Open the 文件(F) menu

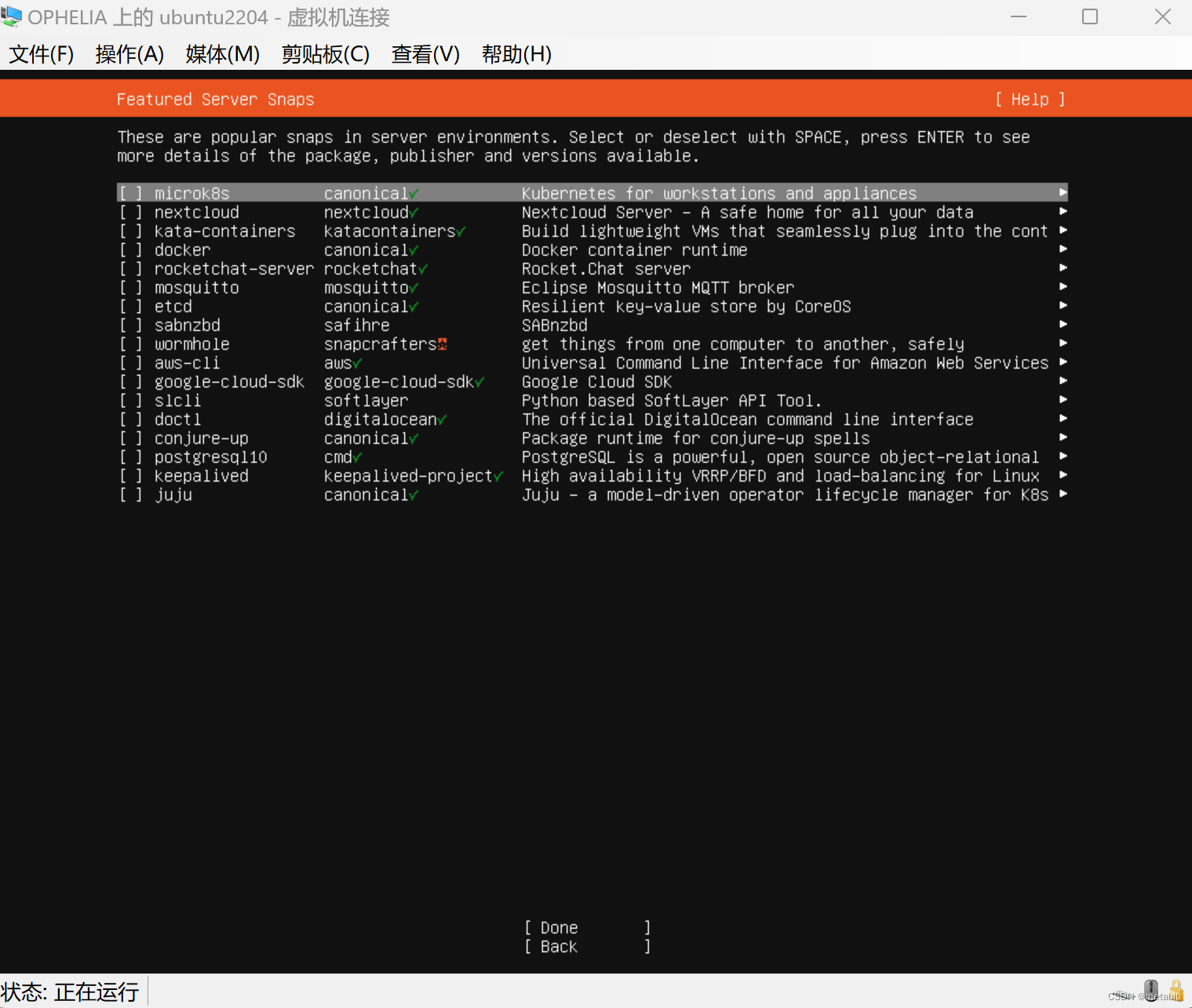pos(42,54)
